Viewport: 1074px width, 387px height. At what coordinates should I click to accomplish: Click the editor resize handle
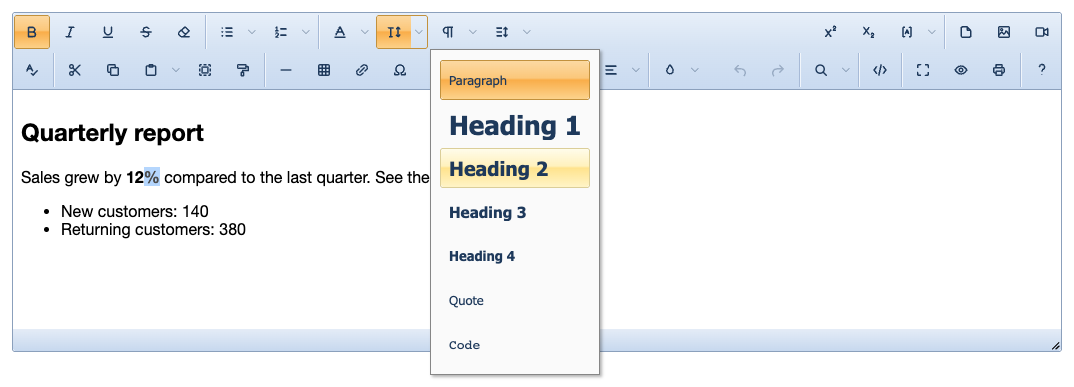point(1055,346)
